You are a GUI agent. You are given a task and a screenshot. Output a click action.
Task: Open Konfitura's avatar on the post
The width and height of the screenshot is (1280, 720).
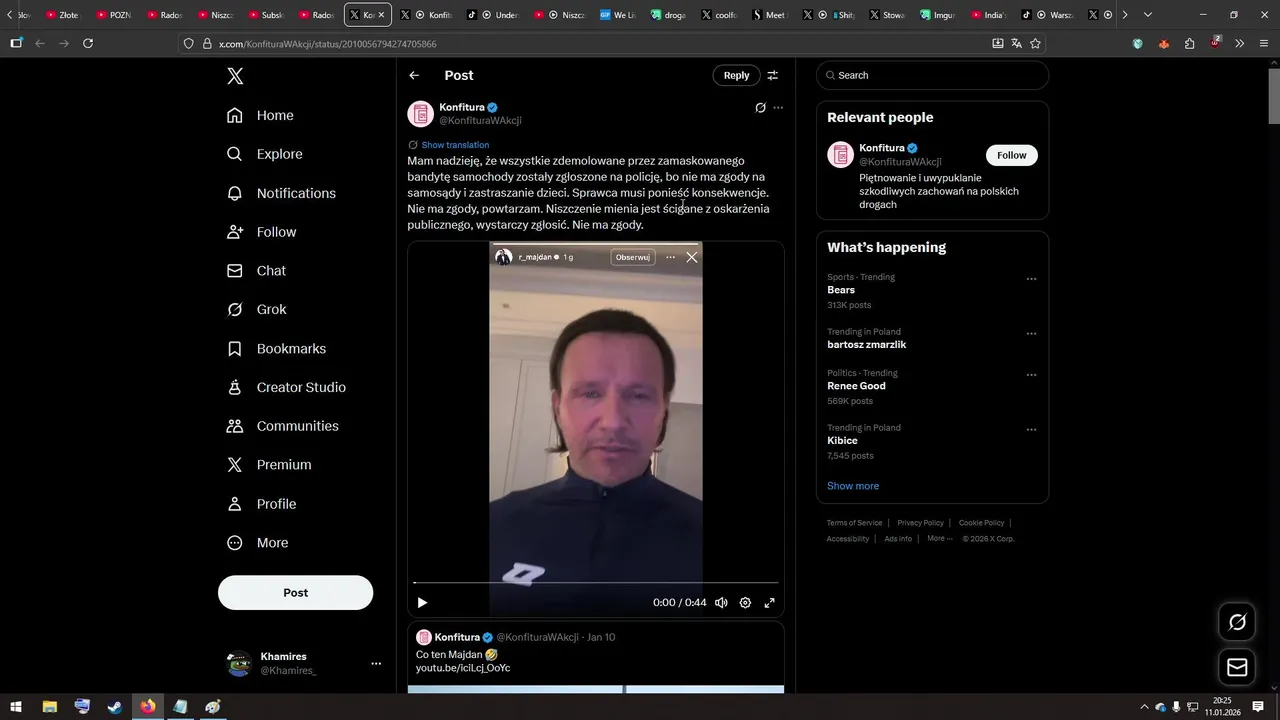point(420,113)
